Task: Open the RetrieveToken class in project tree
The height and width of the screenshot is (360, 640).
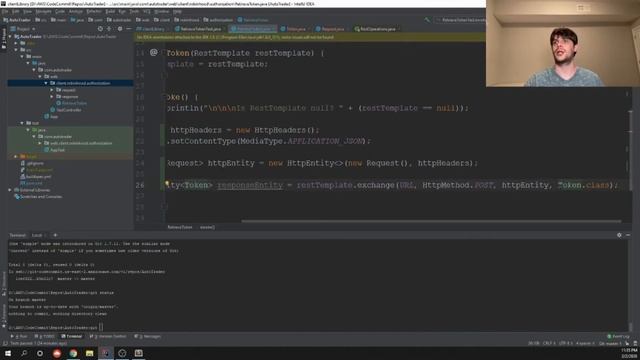Action: coord(71,103)
